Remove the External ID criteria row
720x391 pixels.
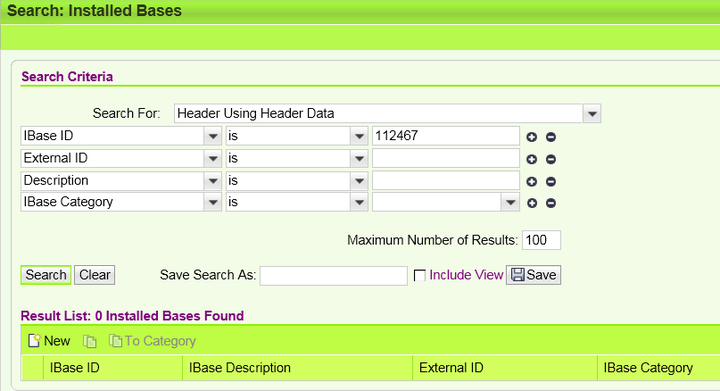click(x=551, y=159)
